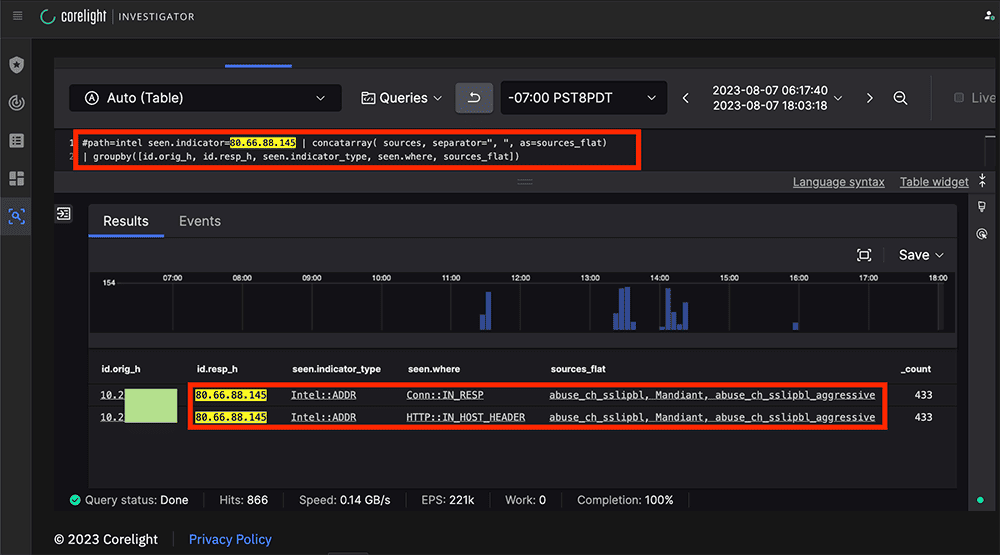Click the fullscreen chart icon
The height and width of the screenshot is (555, 1000).
click(x=864, y=255)
